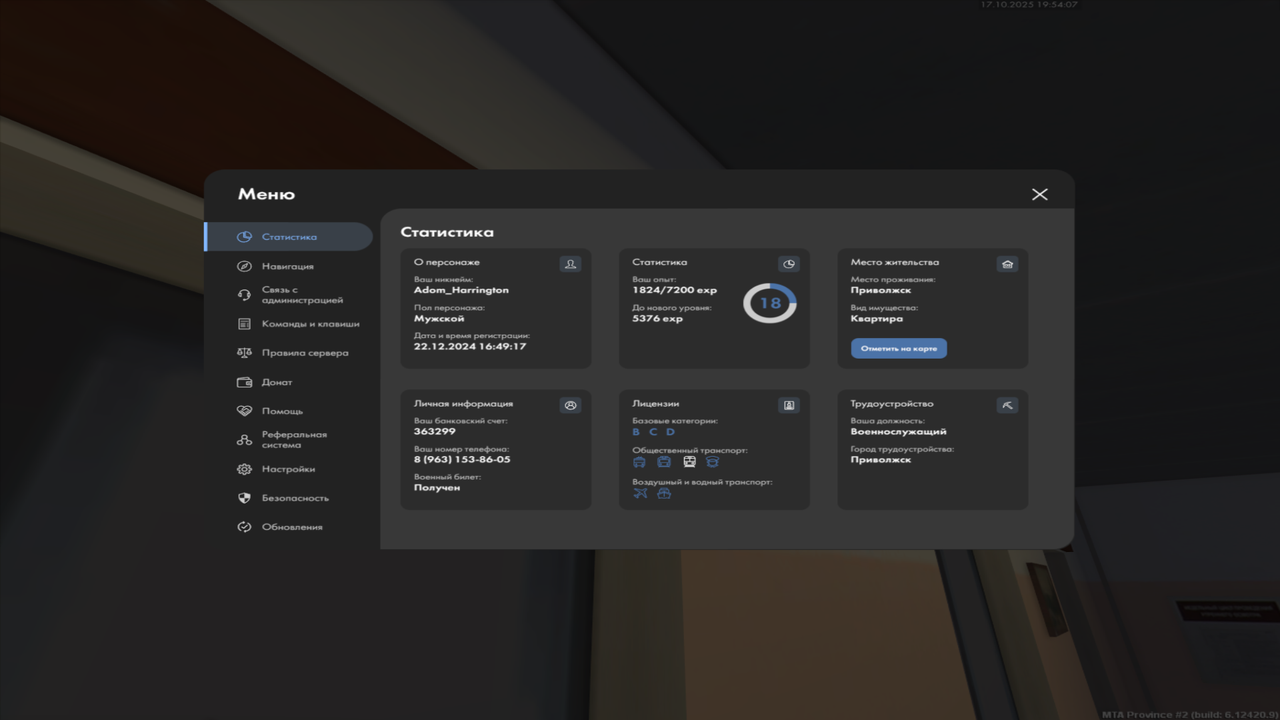Image resolution: width=1280 pixels, height=720 pixels.
Task: Click the face icon on Личная информация card
Action: click(571, 405)
